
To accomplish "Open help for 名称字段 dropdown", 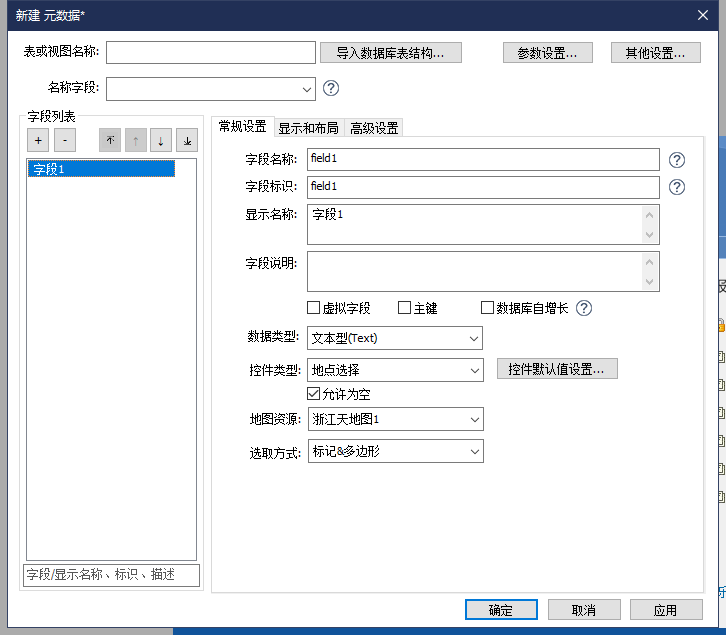I will pyautogui.click(x=331, y=88).
